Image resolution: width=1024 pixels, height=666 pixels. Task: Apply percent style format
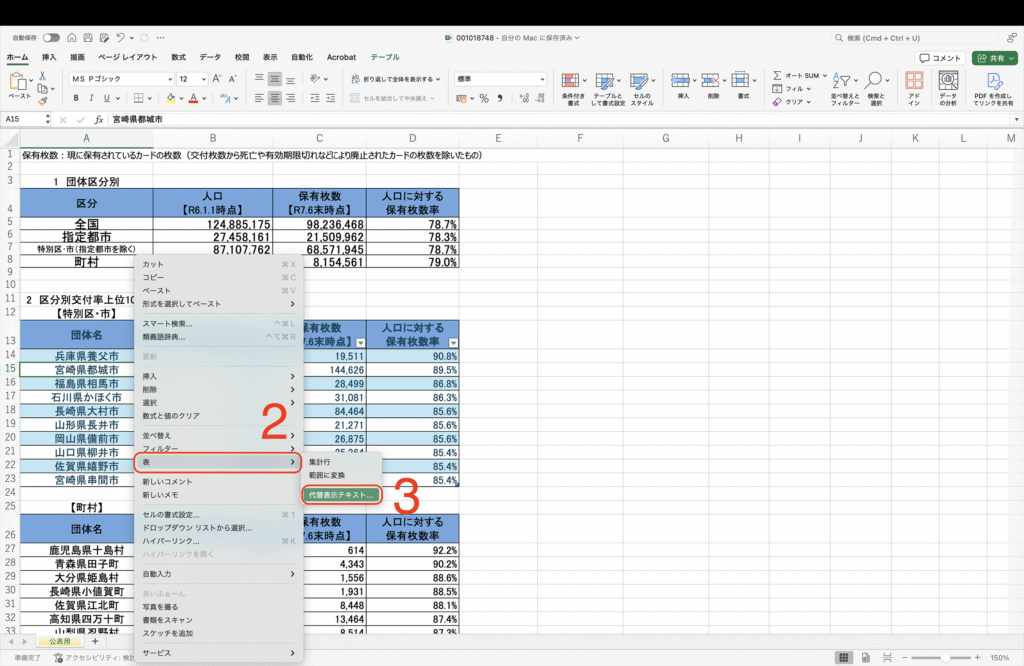pyautogui.click(x=484, y=99)
